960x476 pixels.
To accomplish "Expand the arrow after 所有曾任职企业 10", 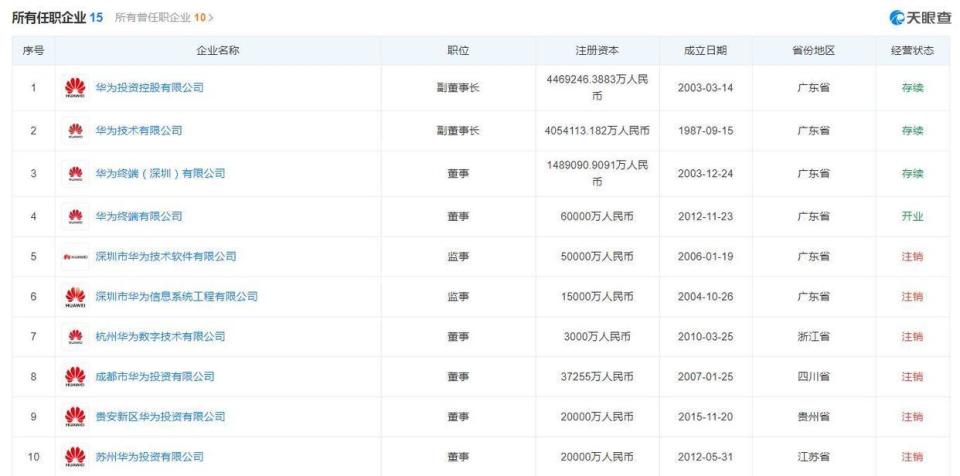I will tap(211, 18).
